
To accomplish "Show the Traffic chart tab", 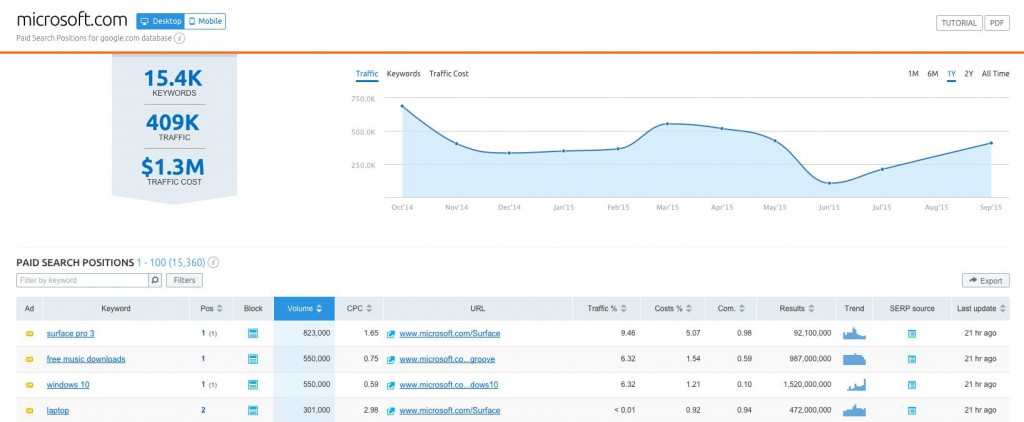I will point(367,74).
